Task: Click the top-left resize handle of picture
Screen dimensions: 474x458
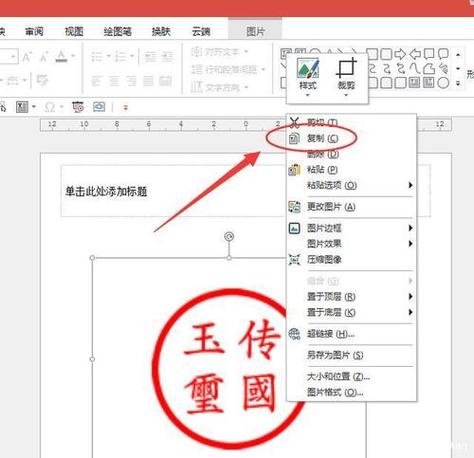Action: point(92,258)
